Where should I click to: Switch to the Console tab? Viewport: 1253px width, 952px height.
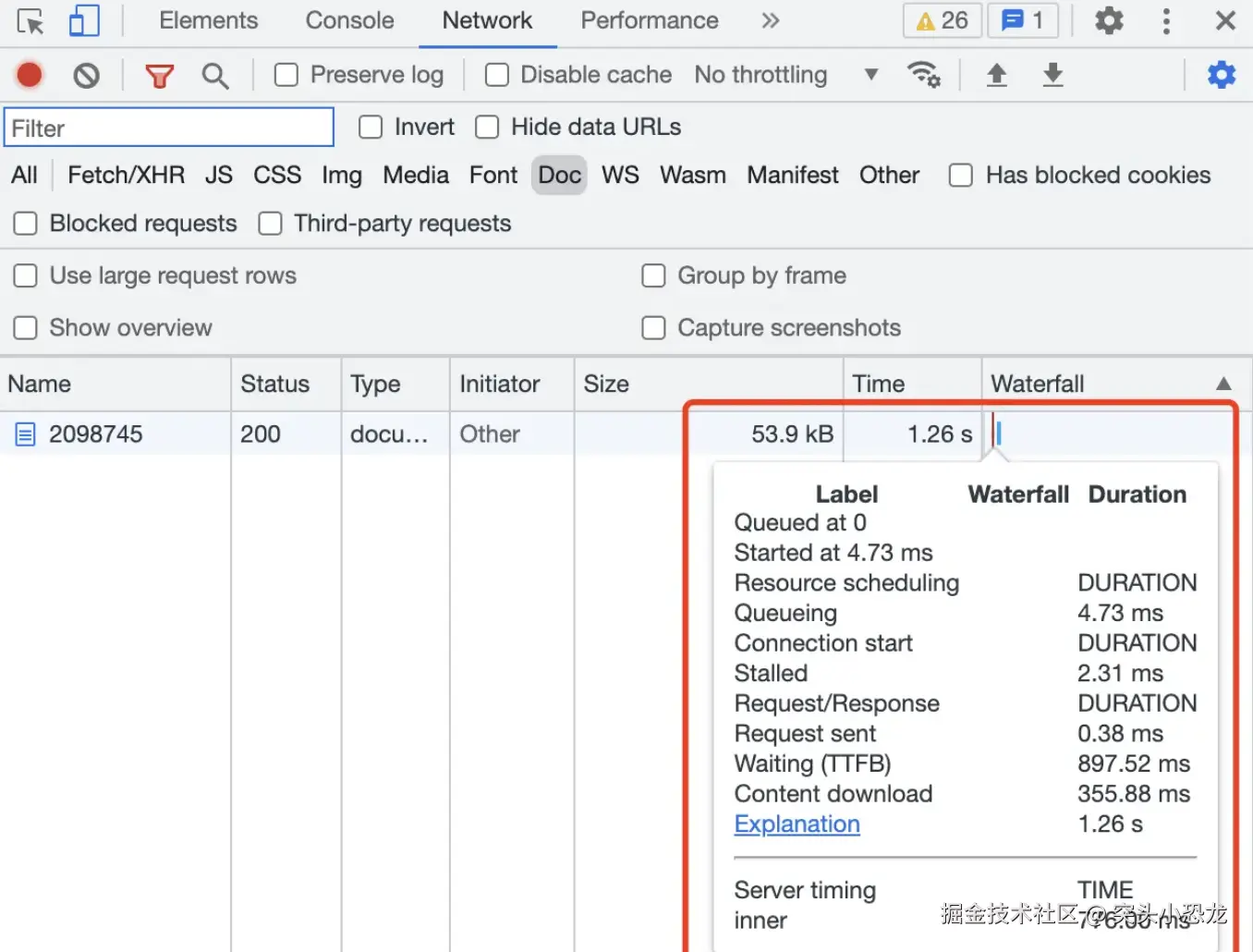pos(349,20)
